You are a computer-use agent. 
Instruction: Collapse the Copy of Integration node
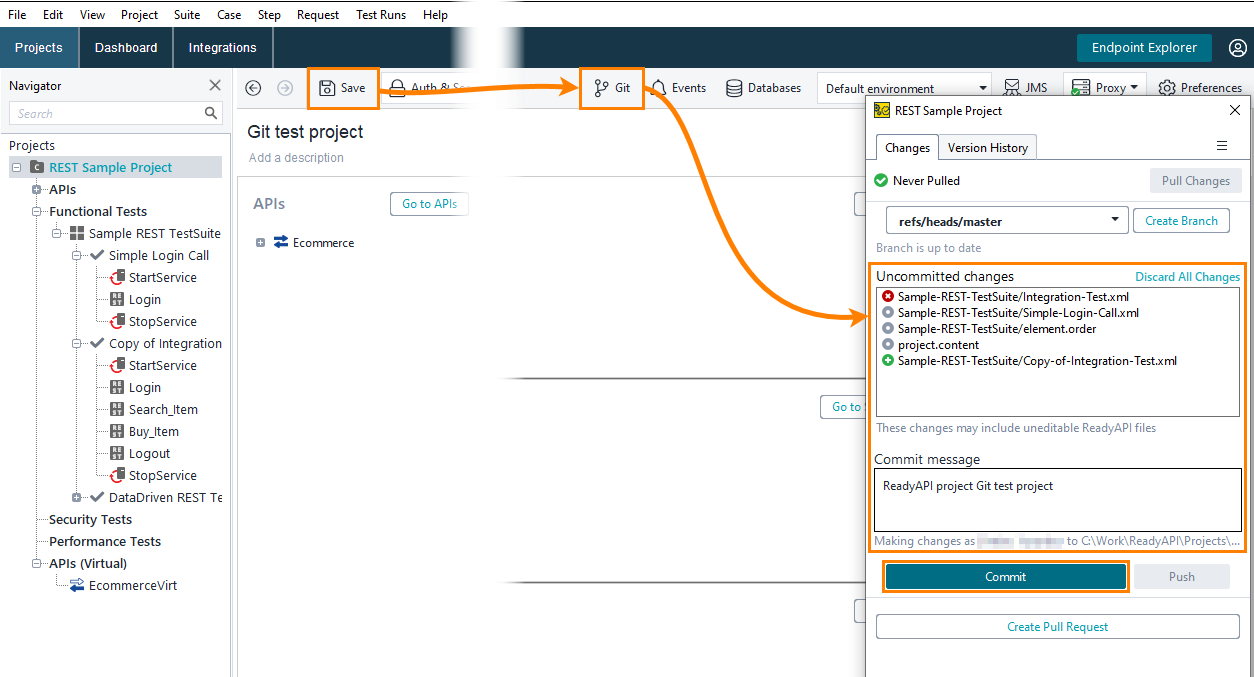(77, 343)
